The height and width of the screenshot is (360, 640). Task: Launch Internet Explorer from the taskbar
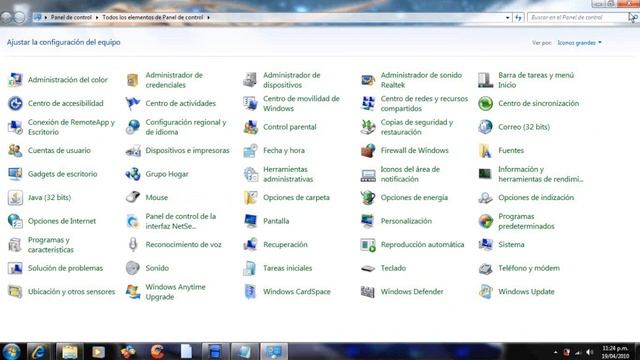[x=39, y=351]
